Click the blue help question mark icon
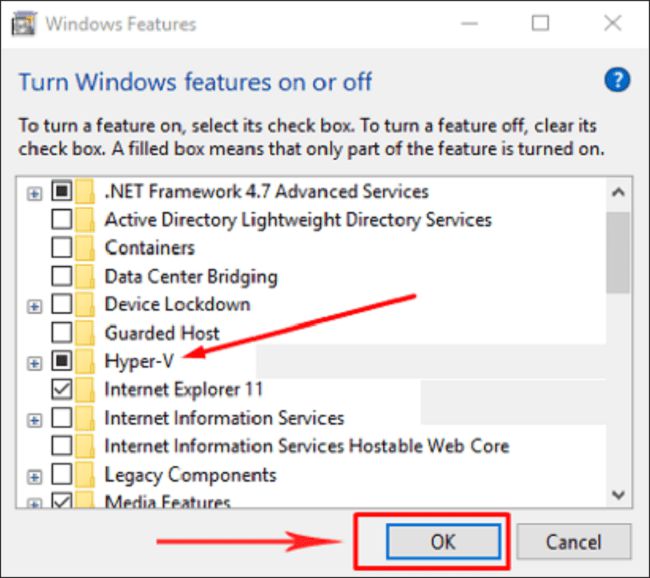 click(617, 80)
